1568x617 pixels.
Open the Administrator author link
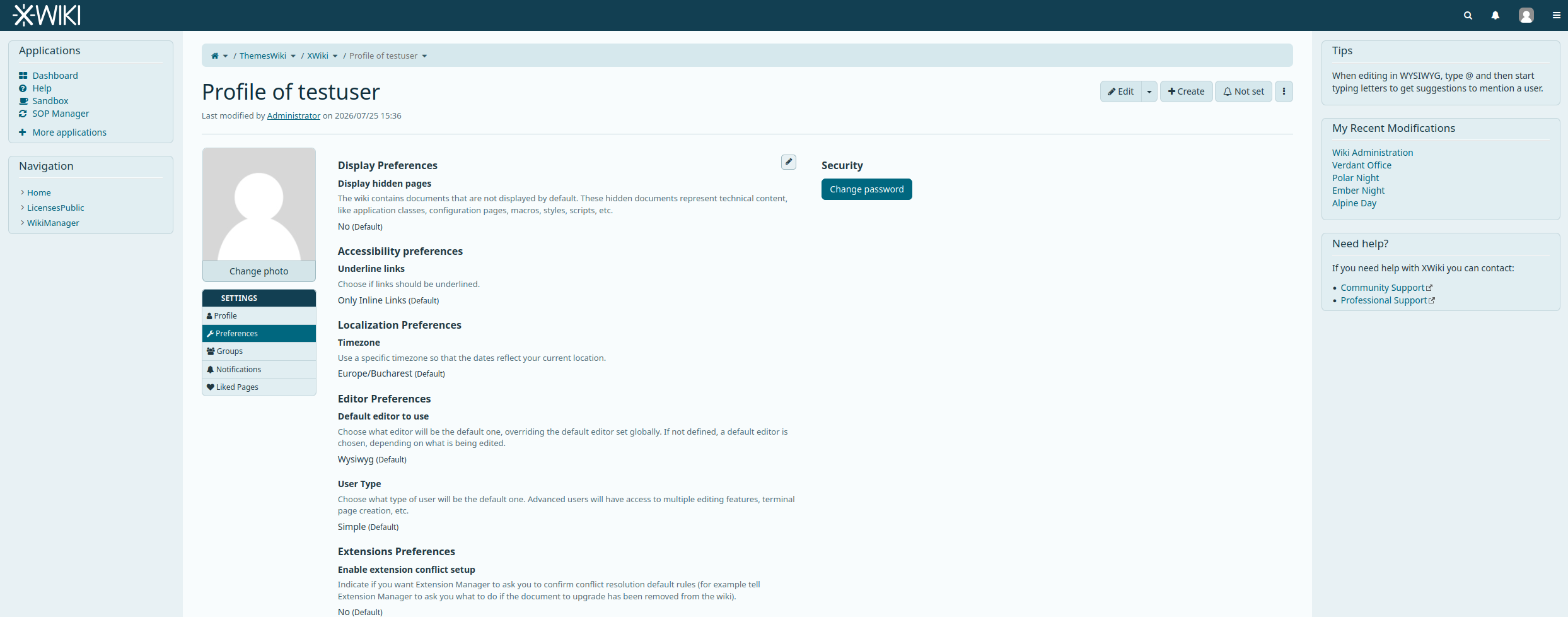pyautogui.click(x=293, y=115)
